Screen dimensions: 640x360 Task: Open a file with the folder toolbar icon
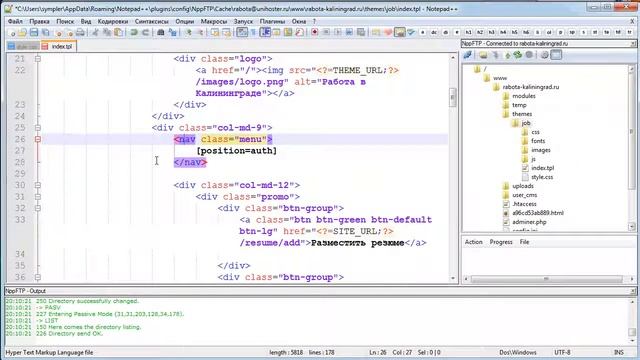[x=22, y=32]
